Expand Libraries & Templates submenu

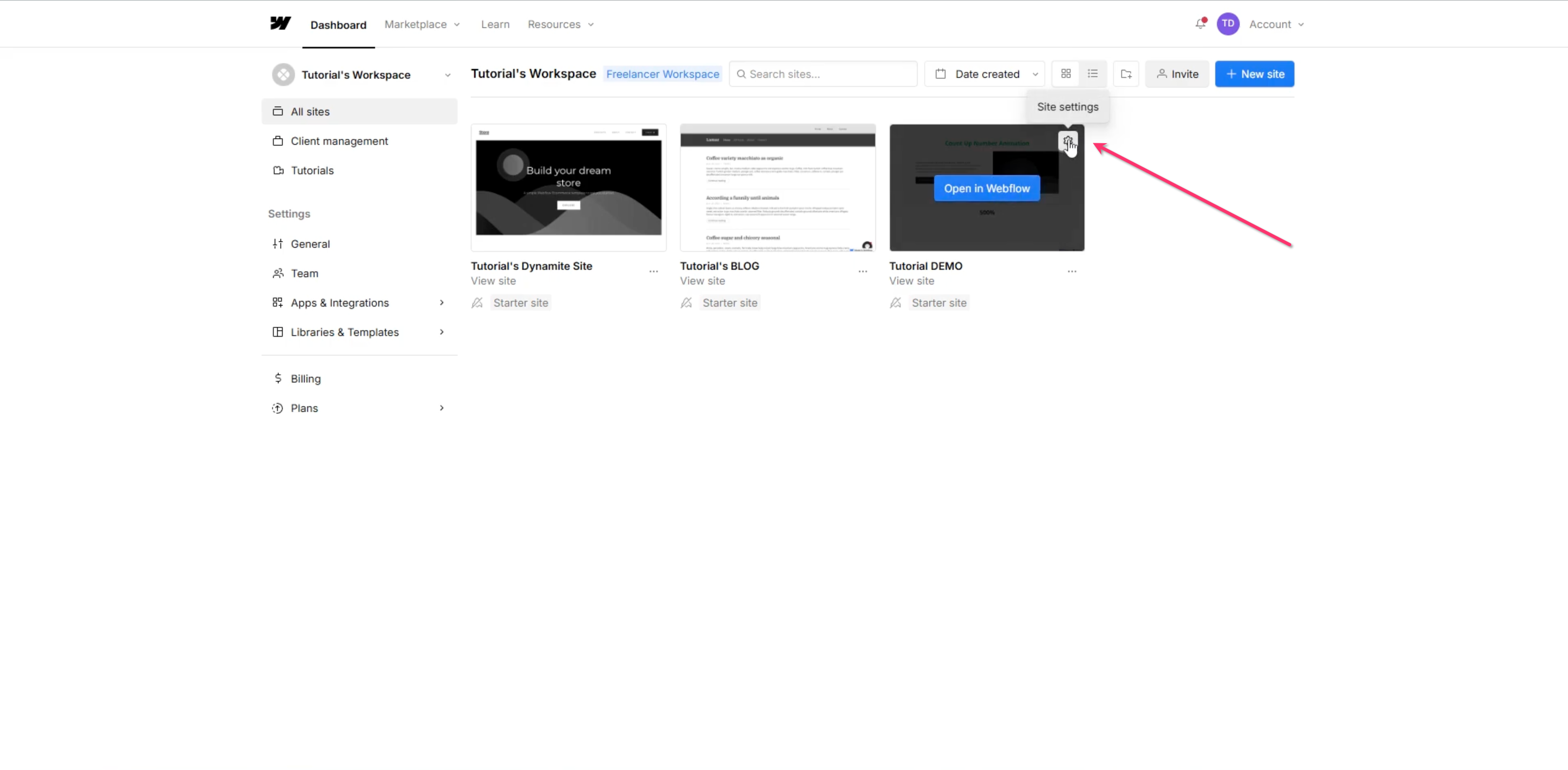pyautogui.click(x=441, y=332)
